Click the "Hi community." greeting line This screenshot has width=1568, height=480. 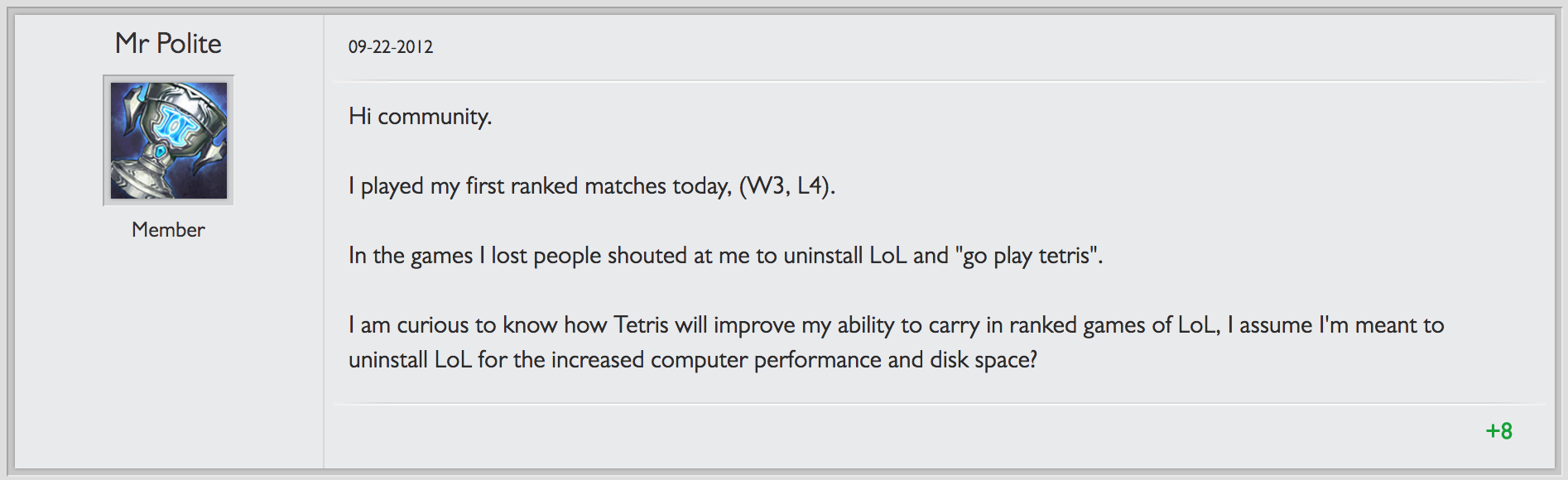point(420,117)
